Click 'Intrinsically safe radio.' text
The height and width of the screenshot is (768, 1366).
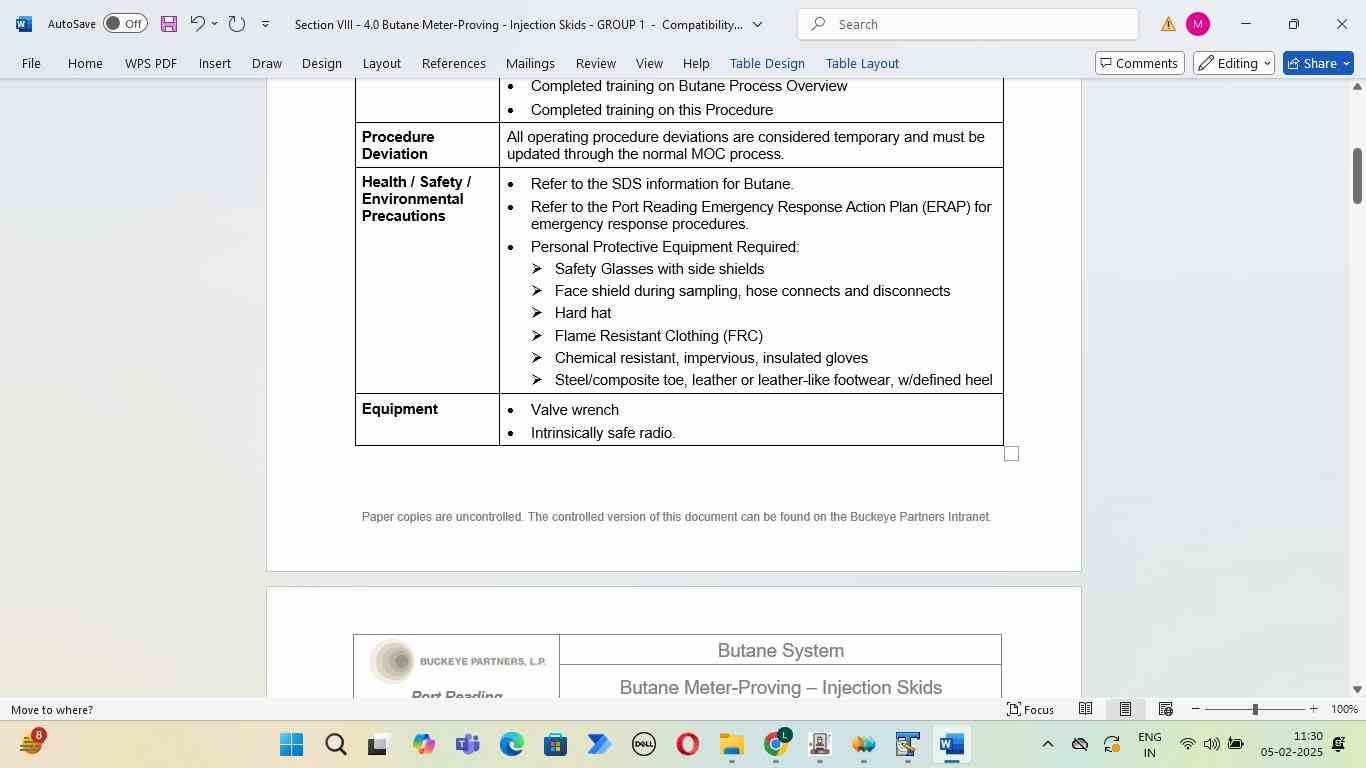click(x=603, y=433)
